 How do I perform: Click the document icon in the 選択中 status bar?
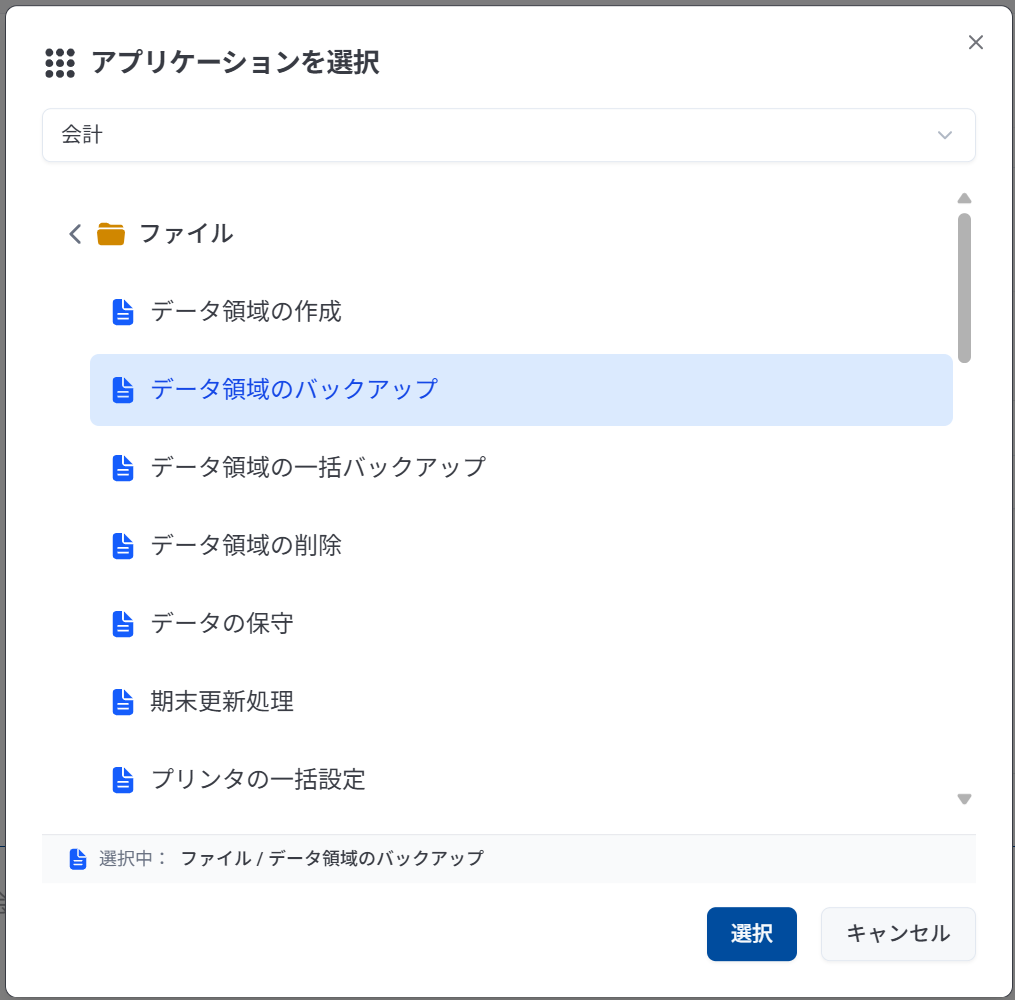coord(78,859)
